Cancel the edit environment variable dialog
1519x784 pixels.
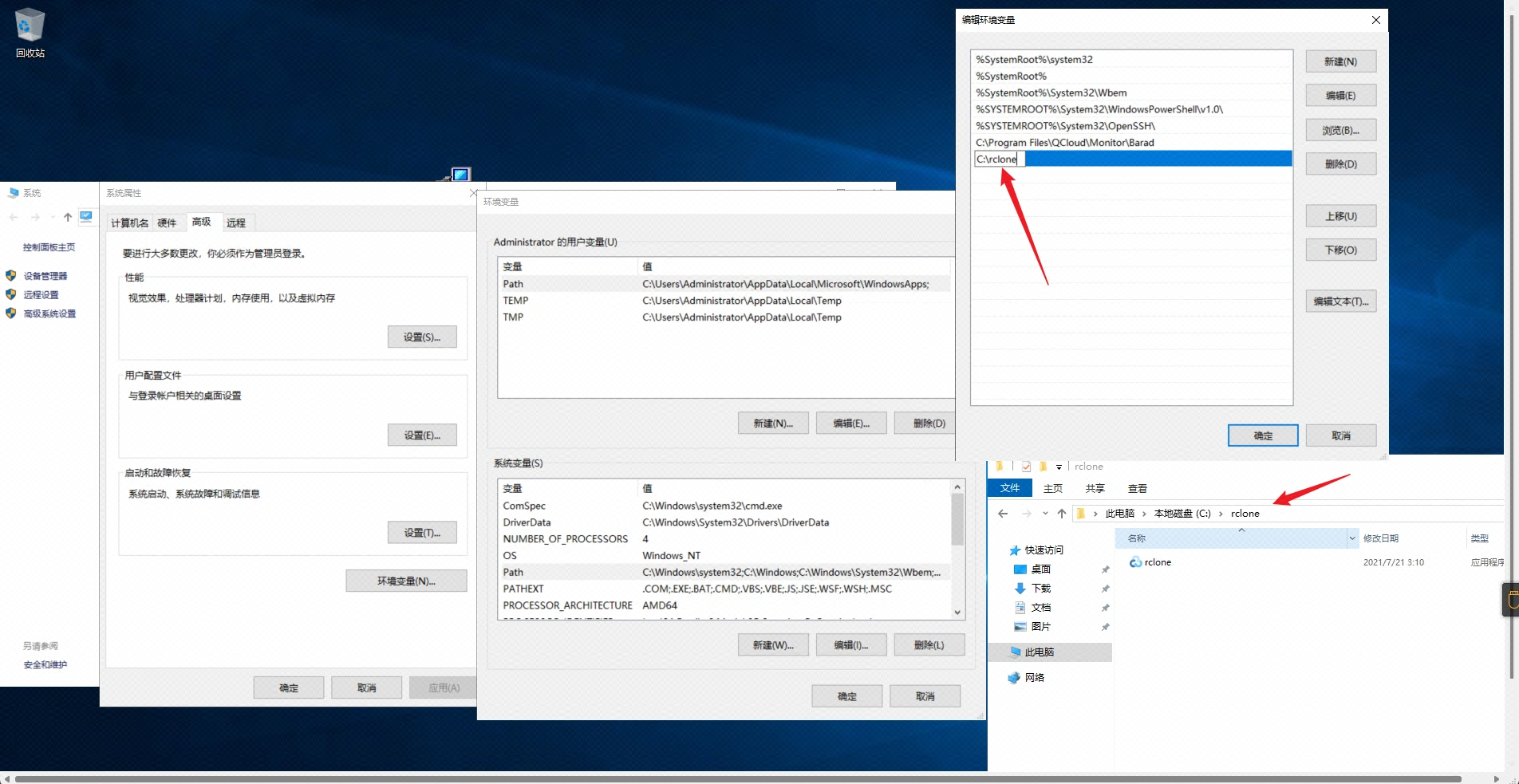[x=1341, y=436]
